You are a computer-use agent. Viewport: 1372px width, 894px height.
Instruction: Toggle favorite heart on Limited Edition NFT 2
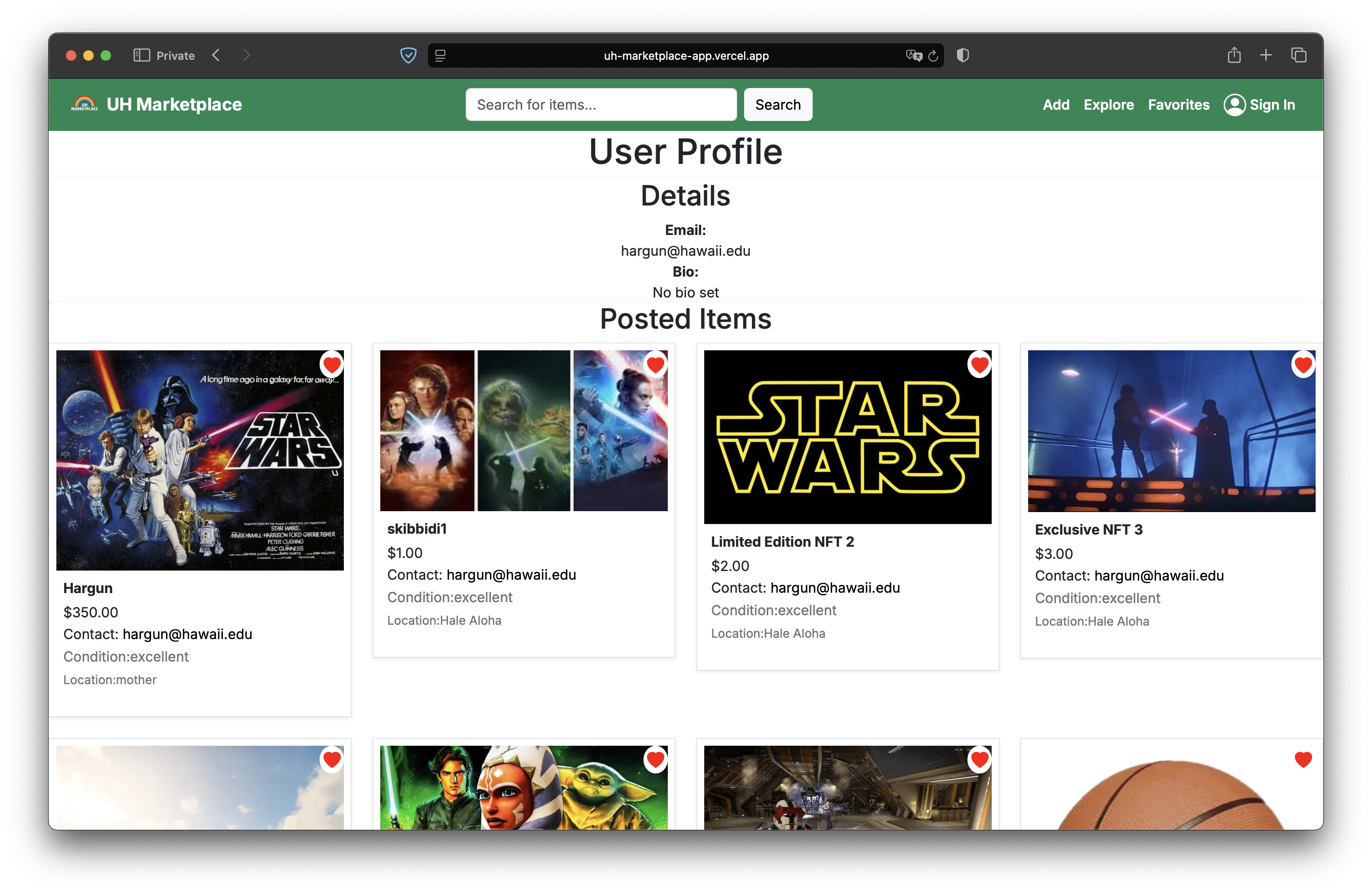980,364
